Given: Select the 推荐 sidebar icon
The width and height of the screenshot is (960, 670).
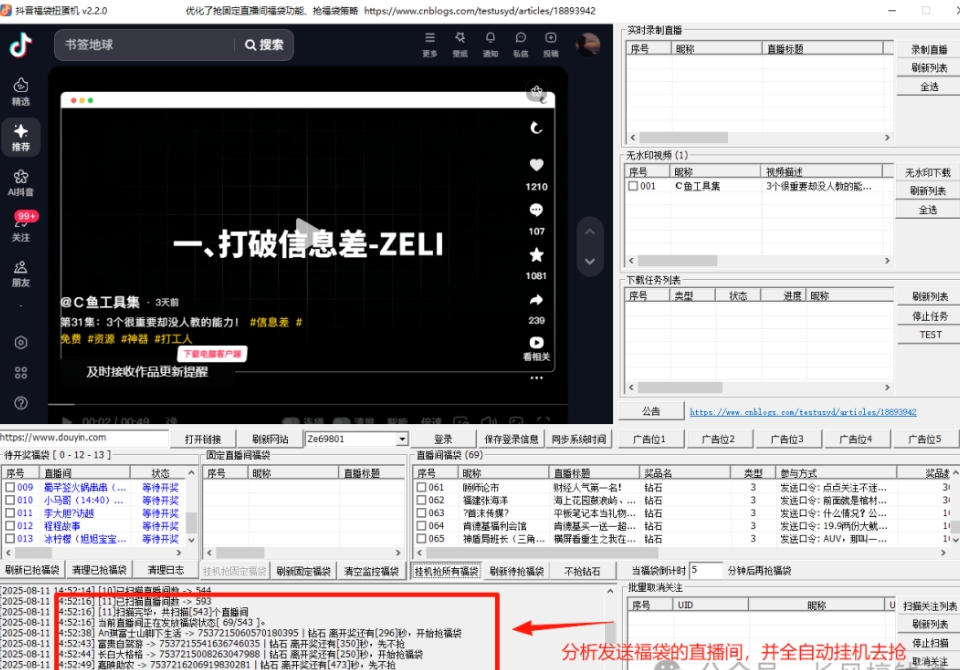Looking at the screenshot, I should click(21, 137).
